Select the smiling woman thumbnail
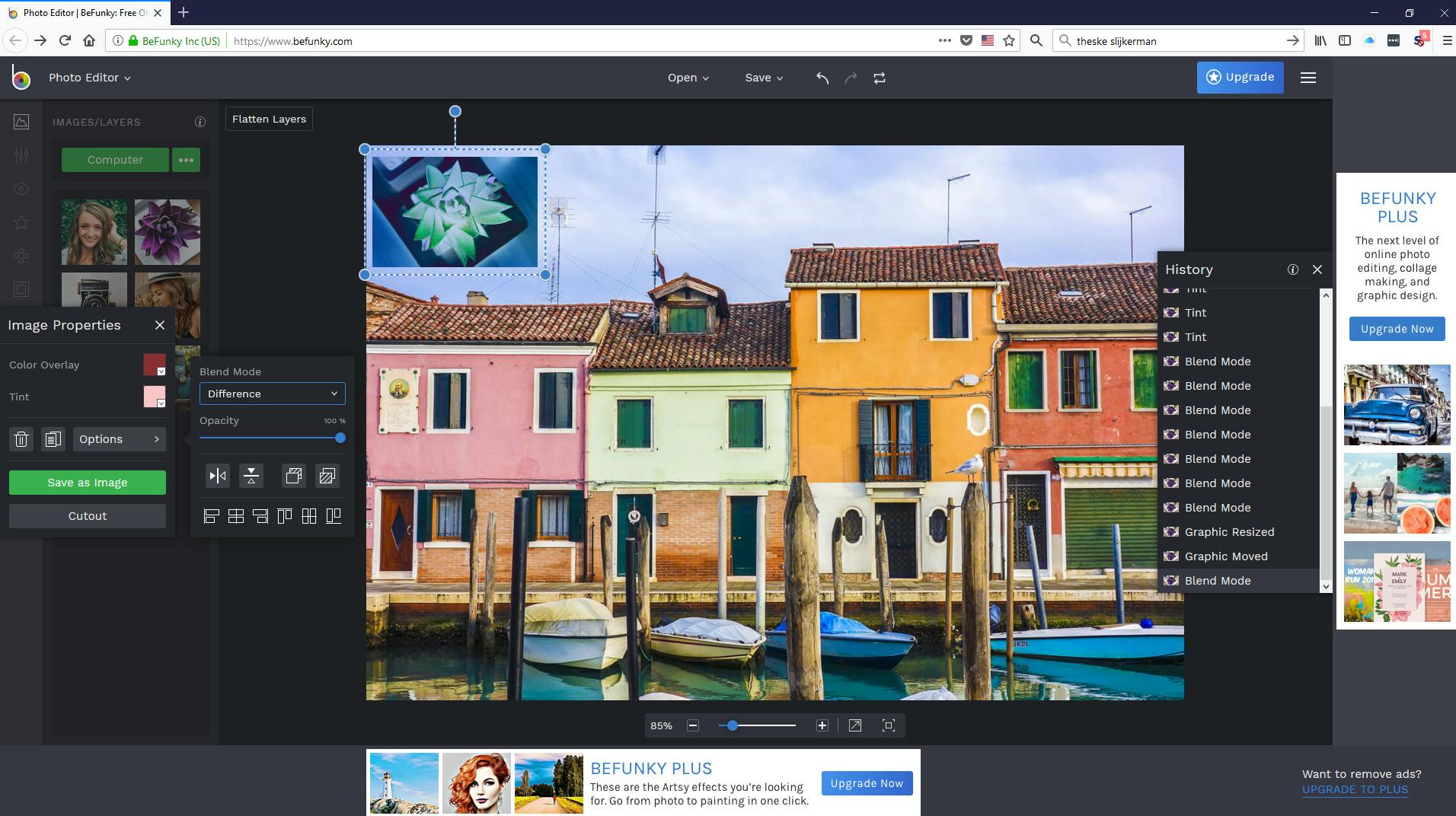The width and height of the screenshot is (1456, 816). click(94, 232)
